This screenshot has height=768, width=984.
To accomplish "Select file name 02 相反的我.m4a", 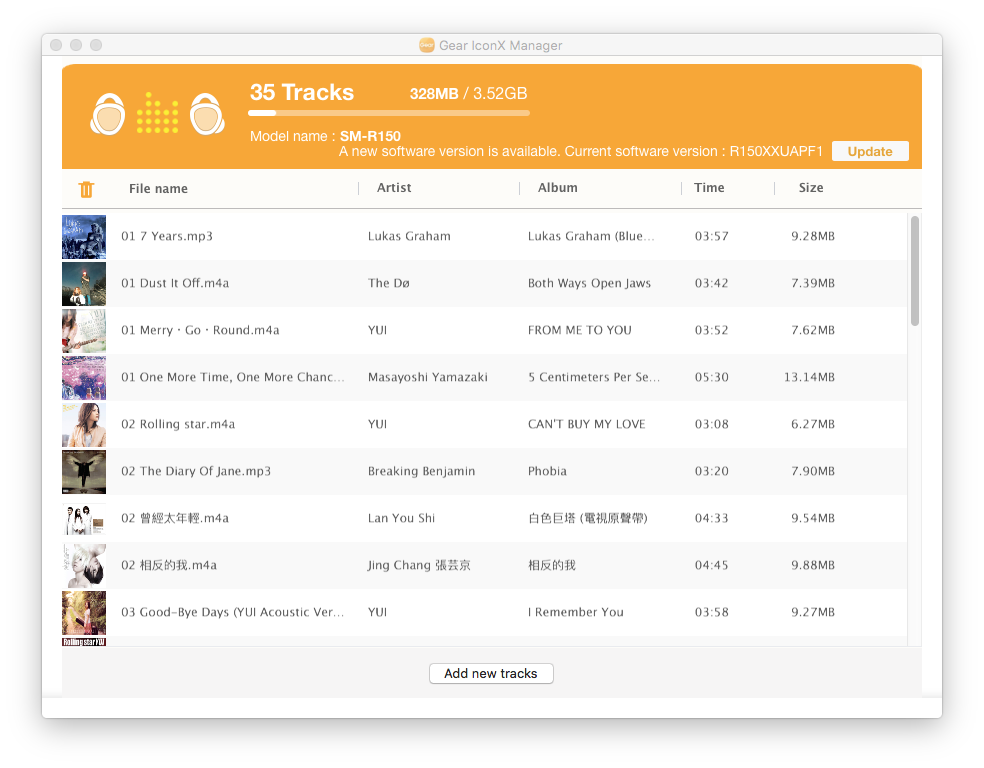I will pyautogui.click(x=169, y=565).
